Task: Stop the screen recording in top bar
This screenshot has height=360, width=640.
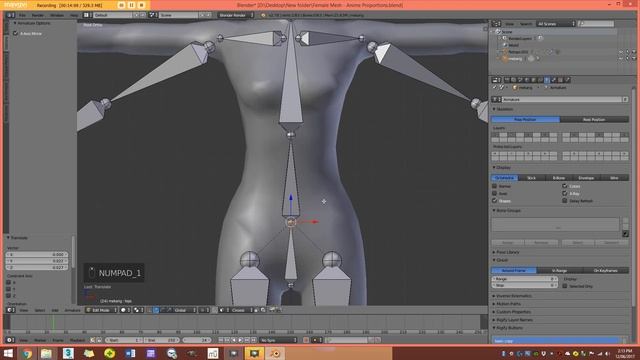Action: (142, 5)
